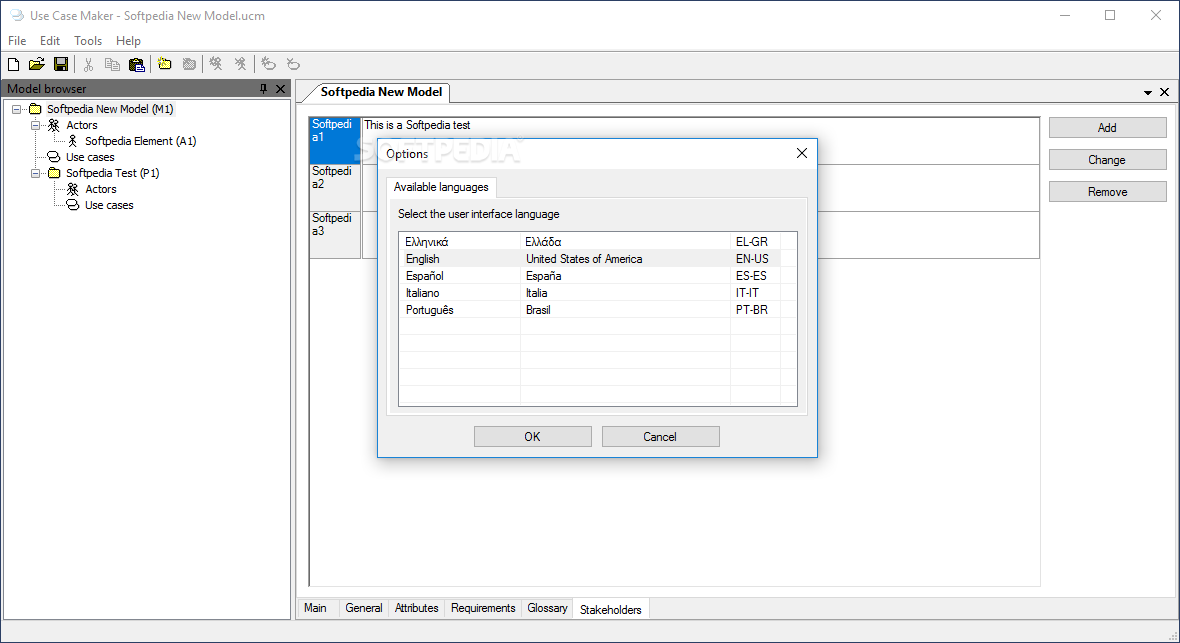Select Softpedia Test (P1) tree item
The height and width of the screenshot is (643, 1180).
point(113,173)
